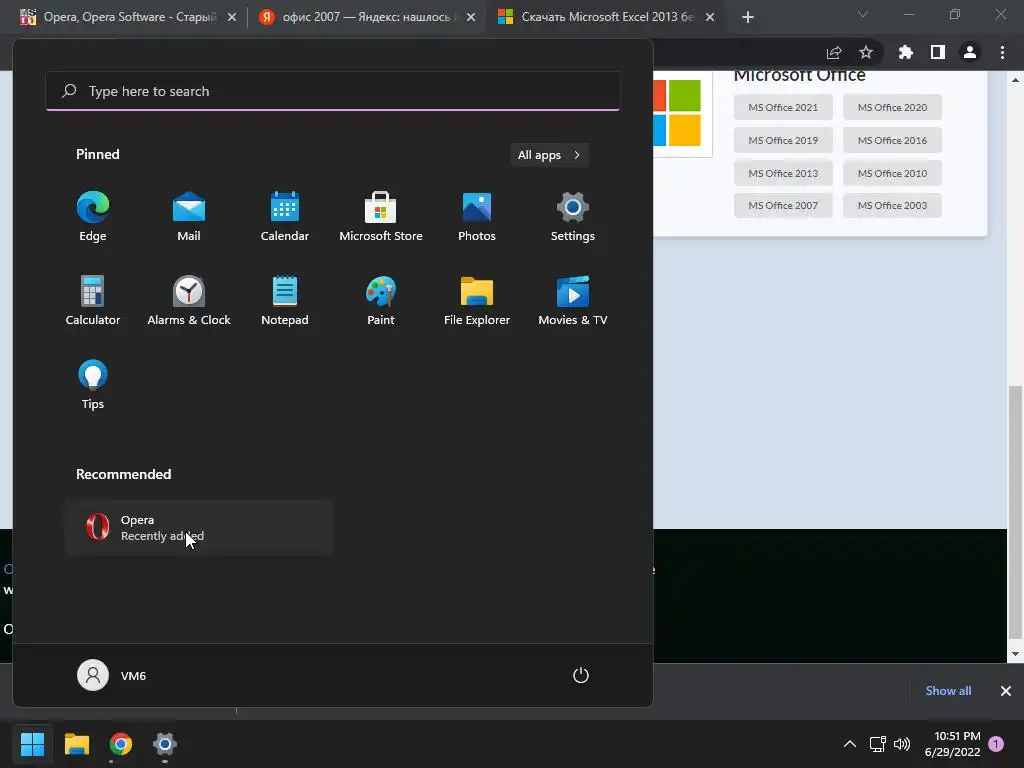Open Microsoft Store from pinned apps

[x=381, y=217]
